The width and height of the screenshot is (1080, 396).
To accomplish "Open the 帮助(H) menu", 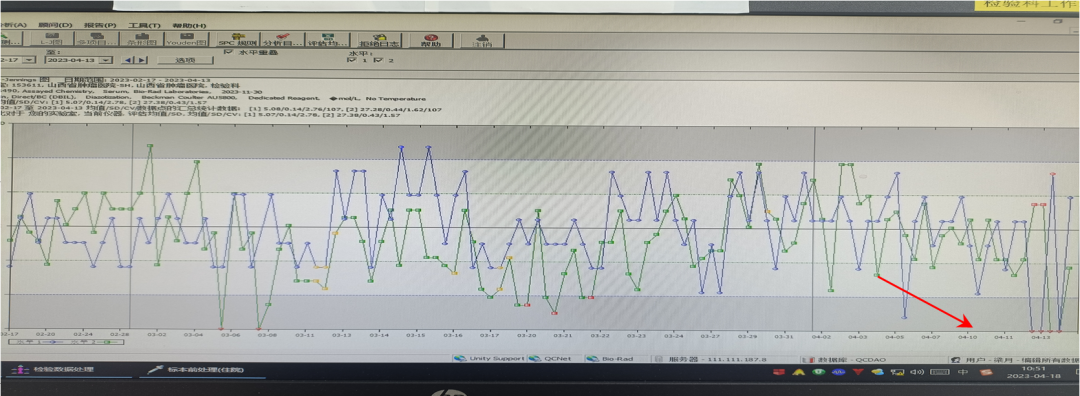I will (x=189, y=25).
